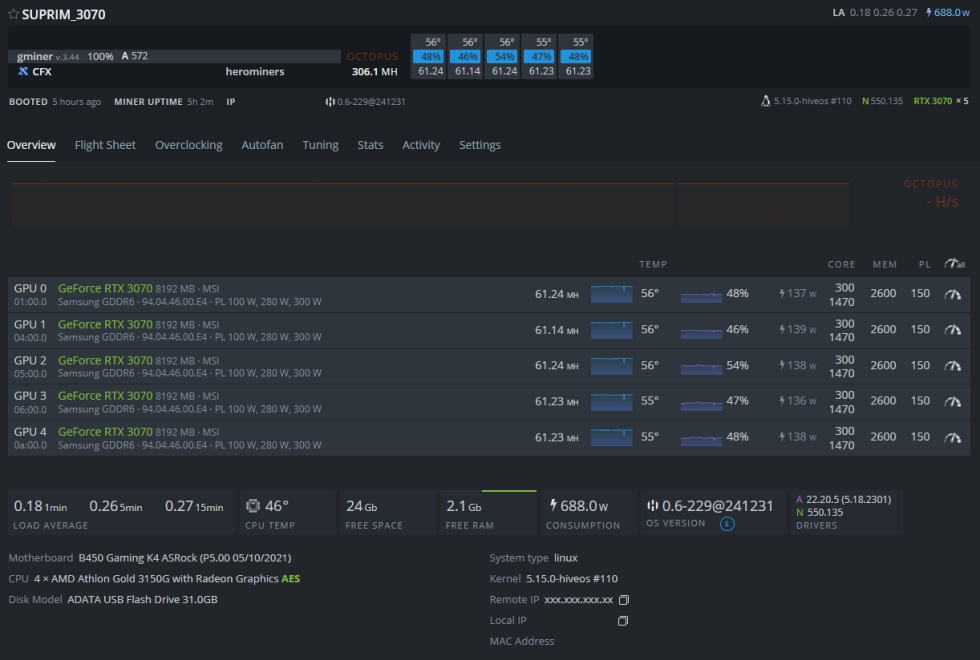Open overclock tuning for GPU 0
This screenshot has height=660, width=980.
point(952,294)
